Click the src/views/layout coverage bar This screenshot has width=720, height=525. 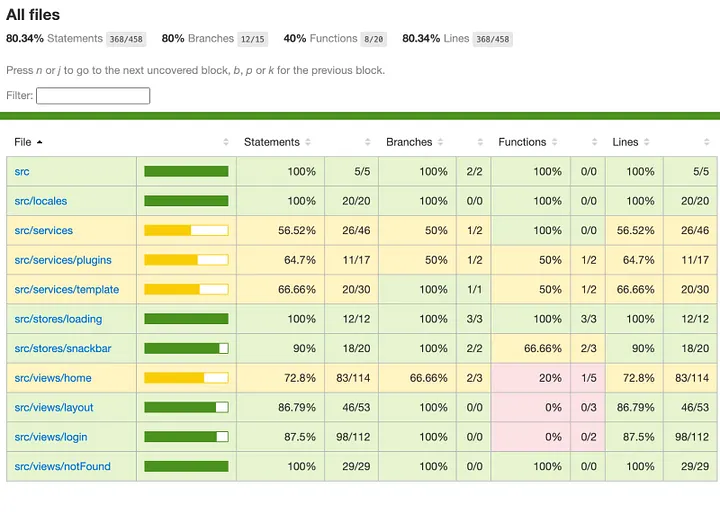tap(186, 407)
